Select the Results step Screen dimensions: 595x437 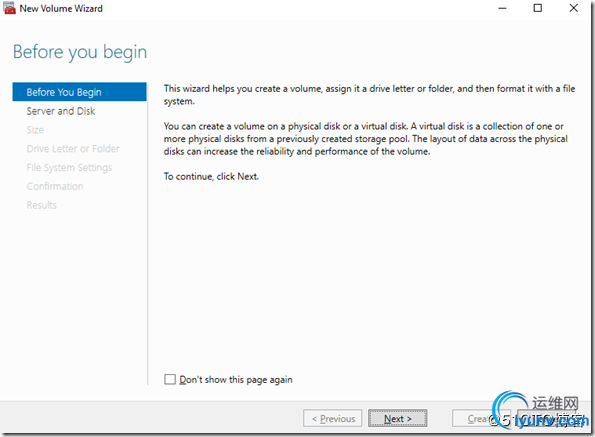[41, 205]
